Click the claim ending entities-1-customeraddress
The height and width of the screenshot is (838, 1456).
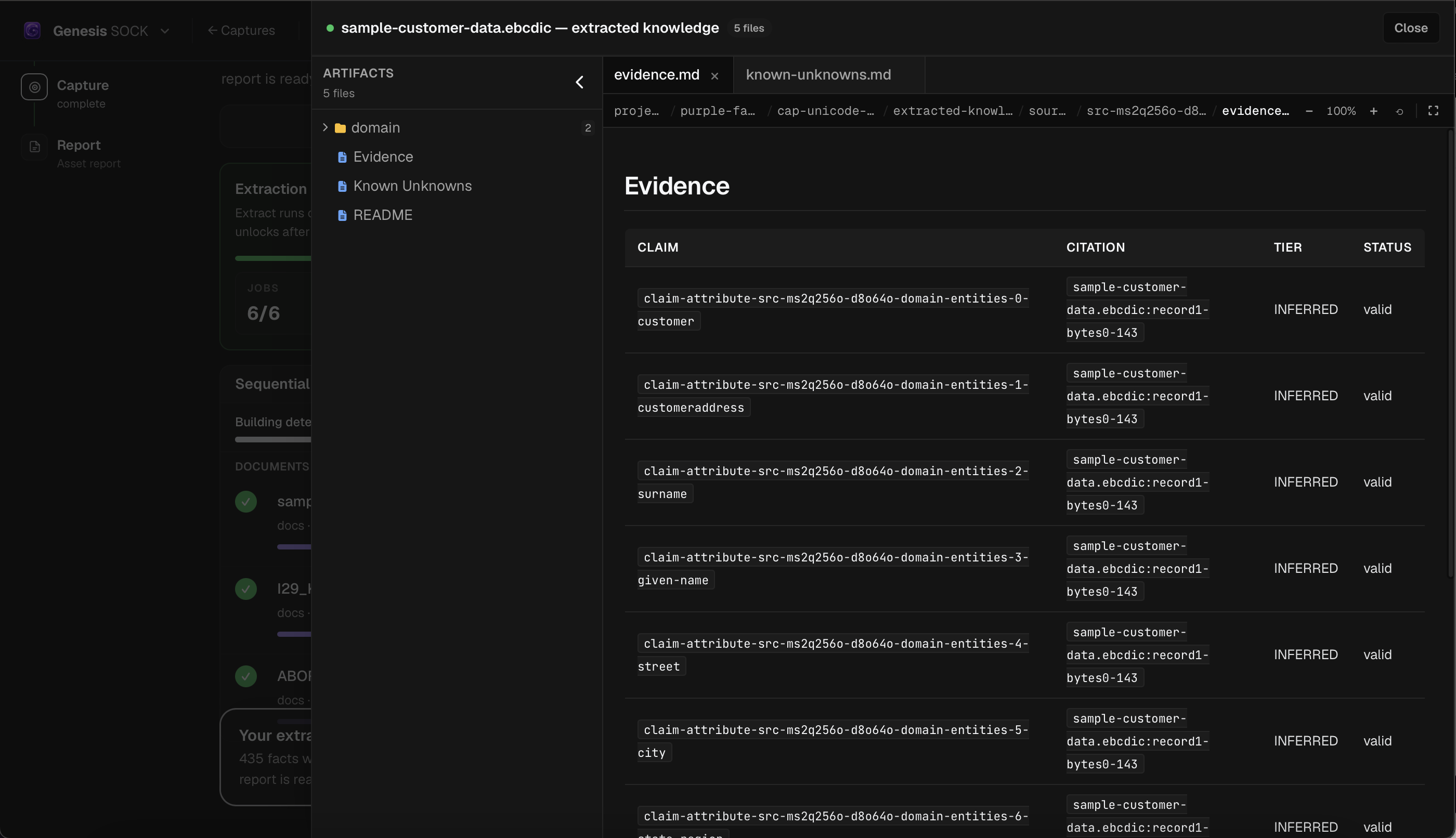pyautogui.click(x=833, y=396)
